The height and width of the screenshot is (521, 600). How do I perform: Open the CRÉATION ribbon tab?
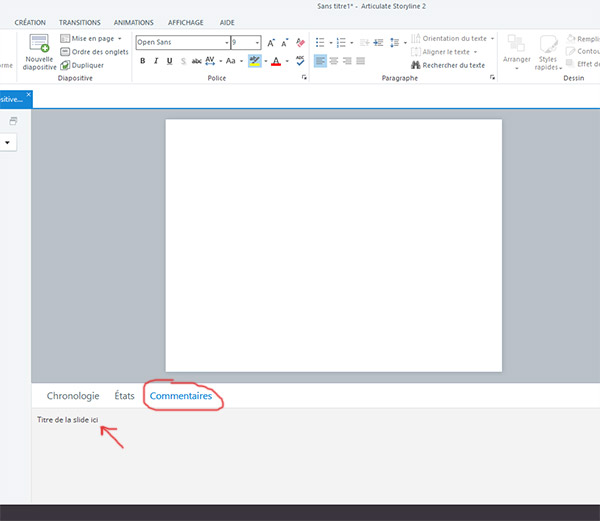(30, 23)
